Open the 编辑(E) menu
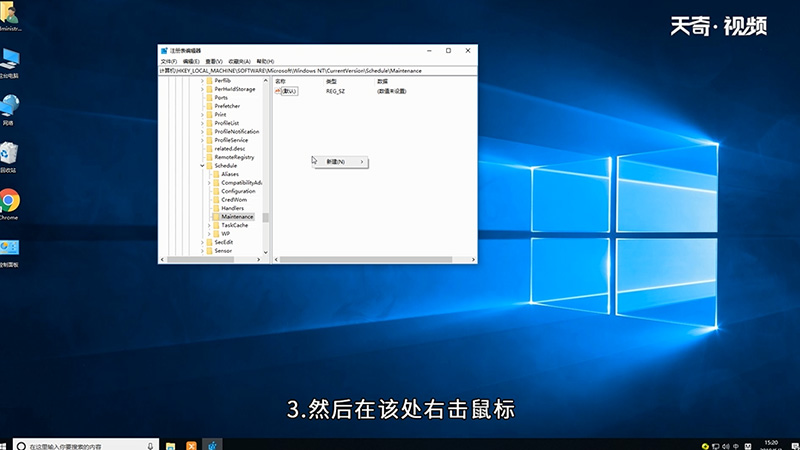This screenshot has height=450, width=800. [191, 61]
